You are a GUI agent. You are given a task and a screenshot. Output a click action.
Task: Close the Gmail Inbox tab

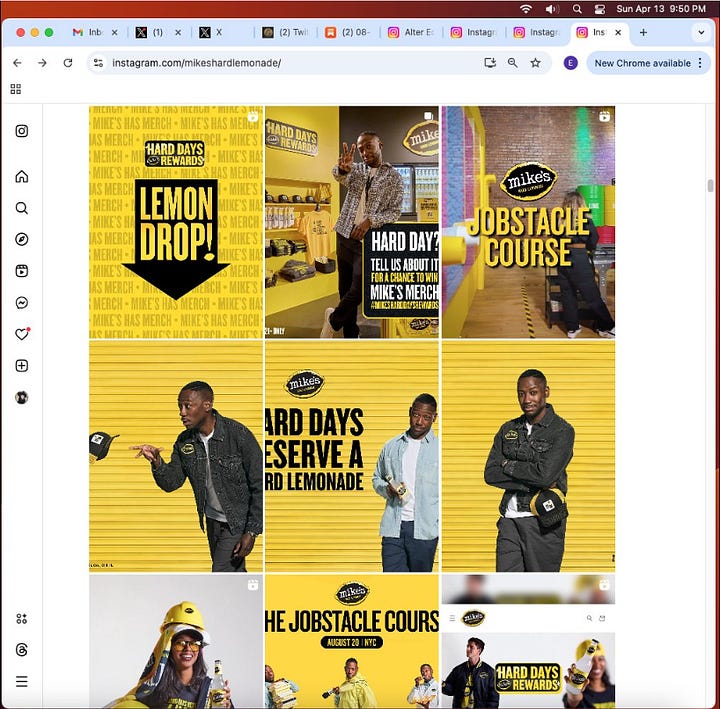point(115,33)
